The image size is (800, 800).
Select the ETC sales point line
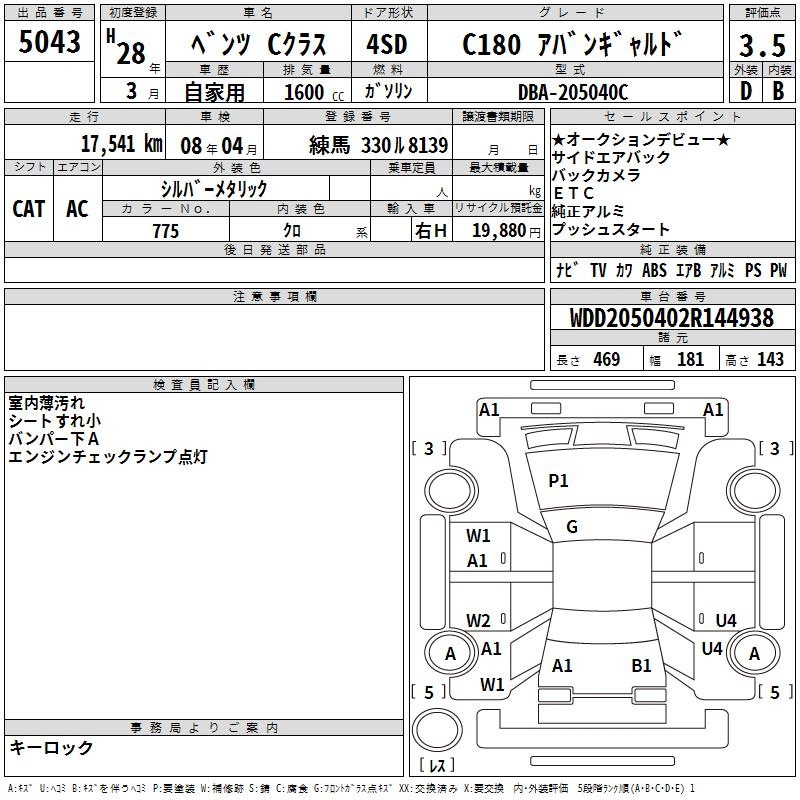click(573, 193)
